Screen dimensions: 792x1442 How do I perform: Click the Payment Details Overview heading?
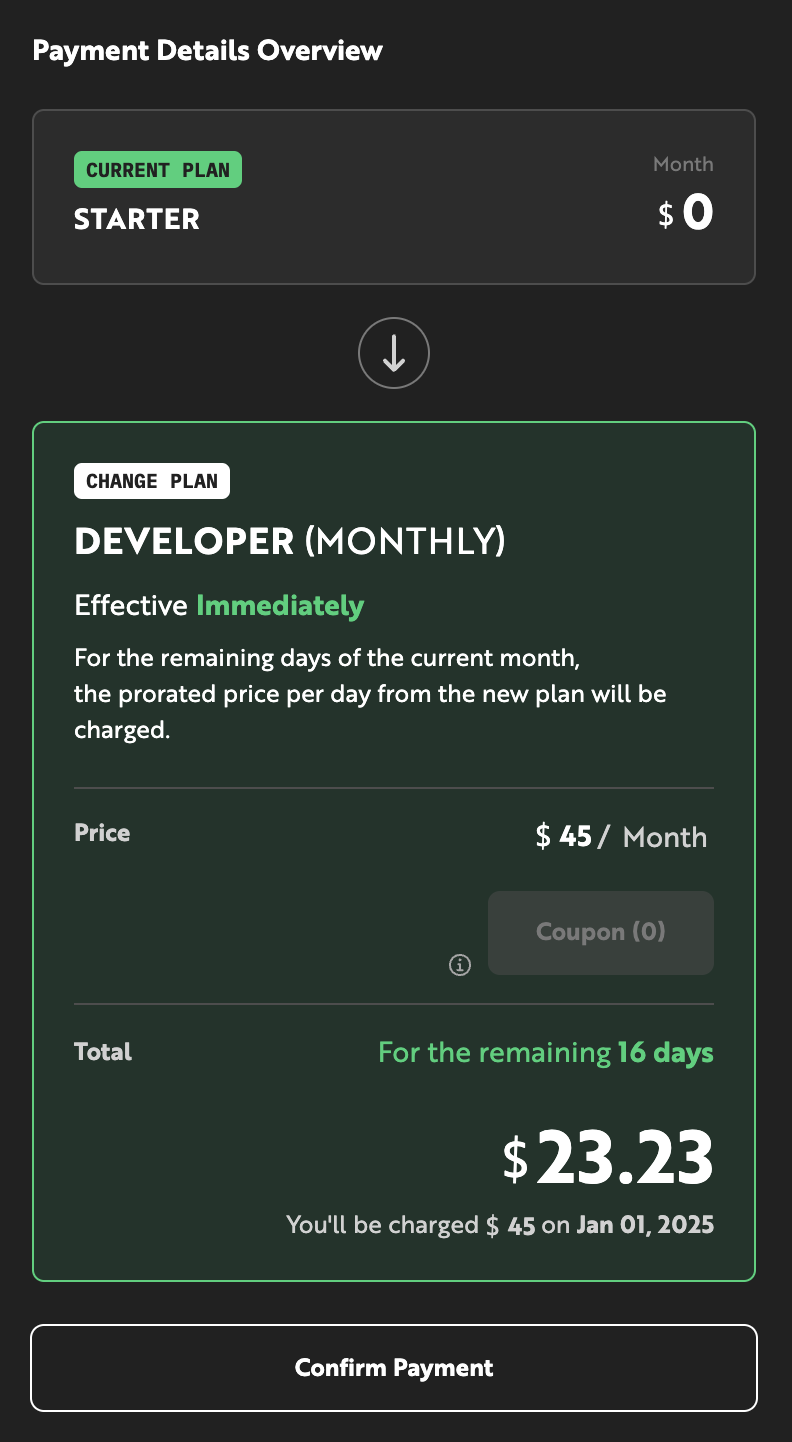(x=208, y=50)
